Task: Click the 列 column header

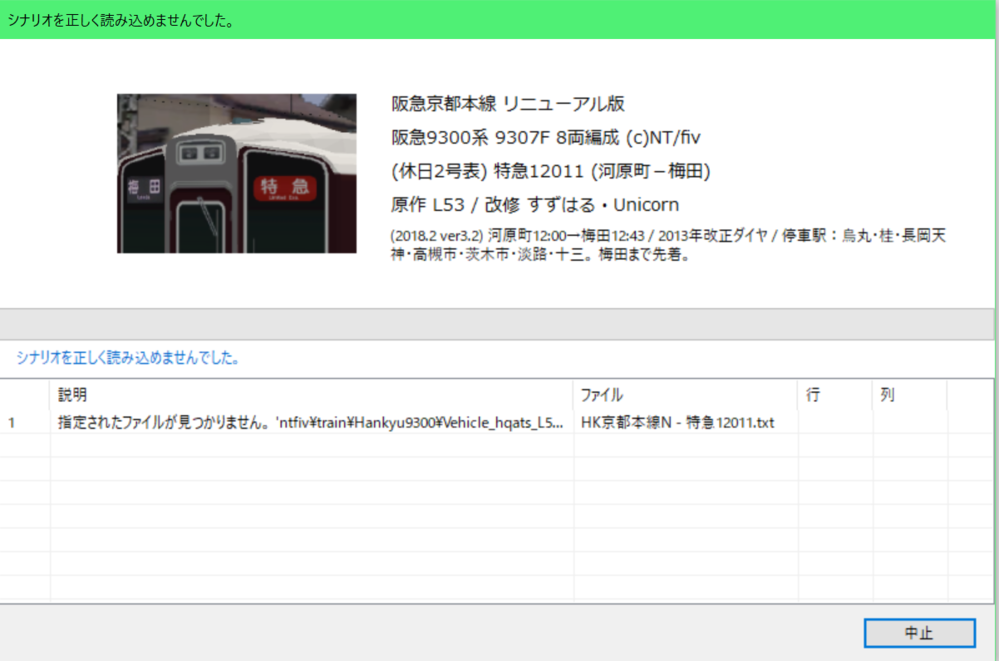Action: pos(909,395)
